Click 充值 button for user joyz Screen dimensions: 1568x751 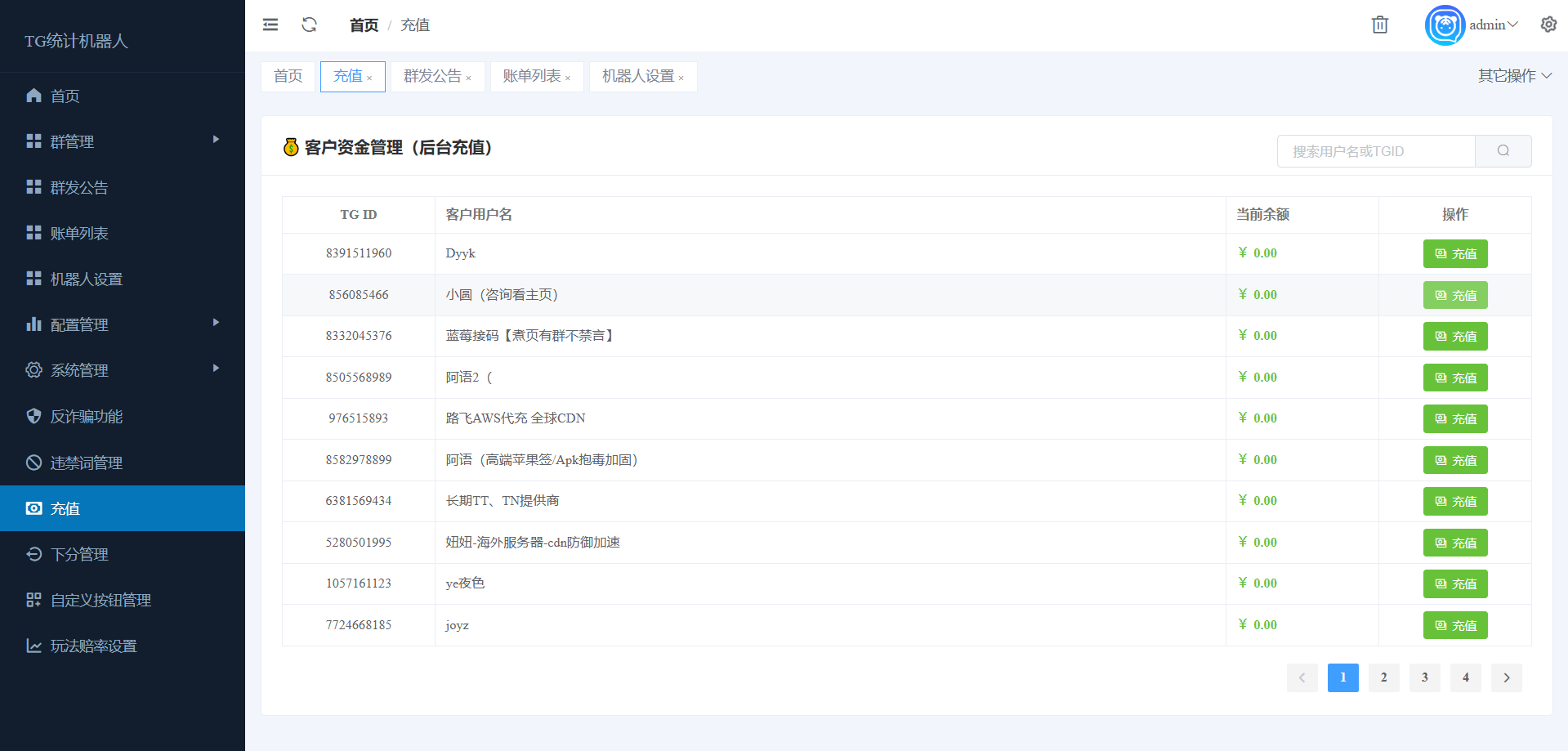pos(1454,625)
